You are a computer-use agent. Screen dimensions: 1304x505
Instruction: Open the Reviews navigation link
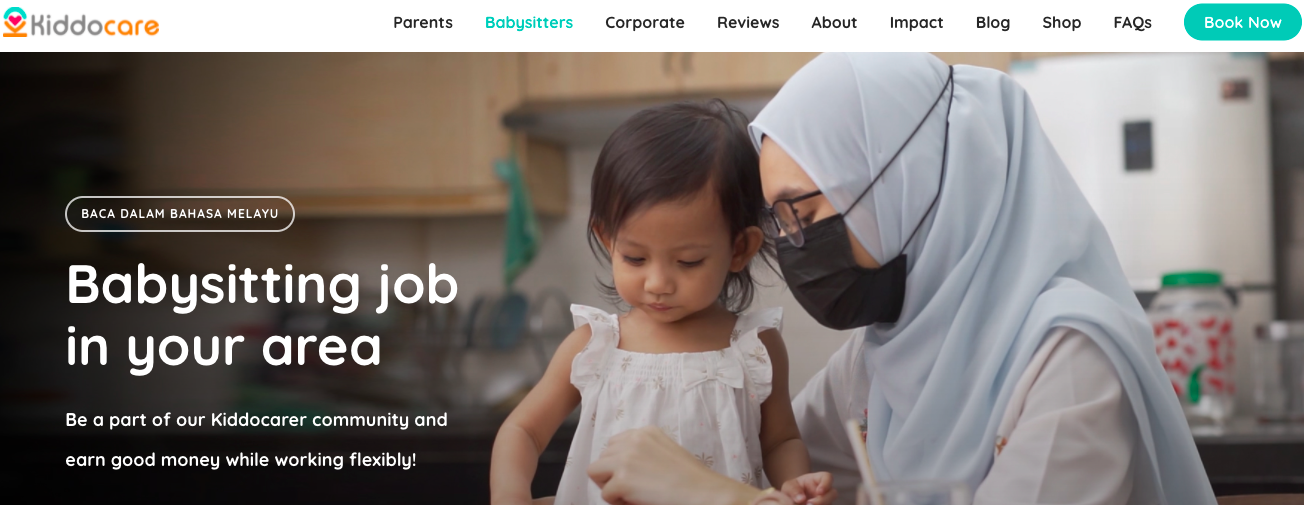[x=748, y=22]
